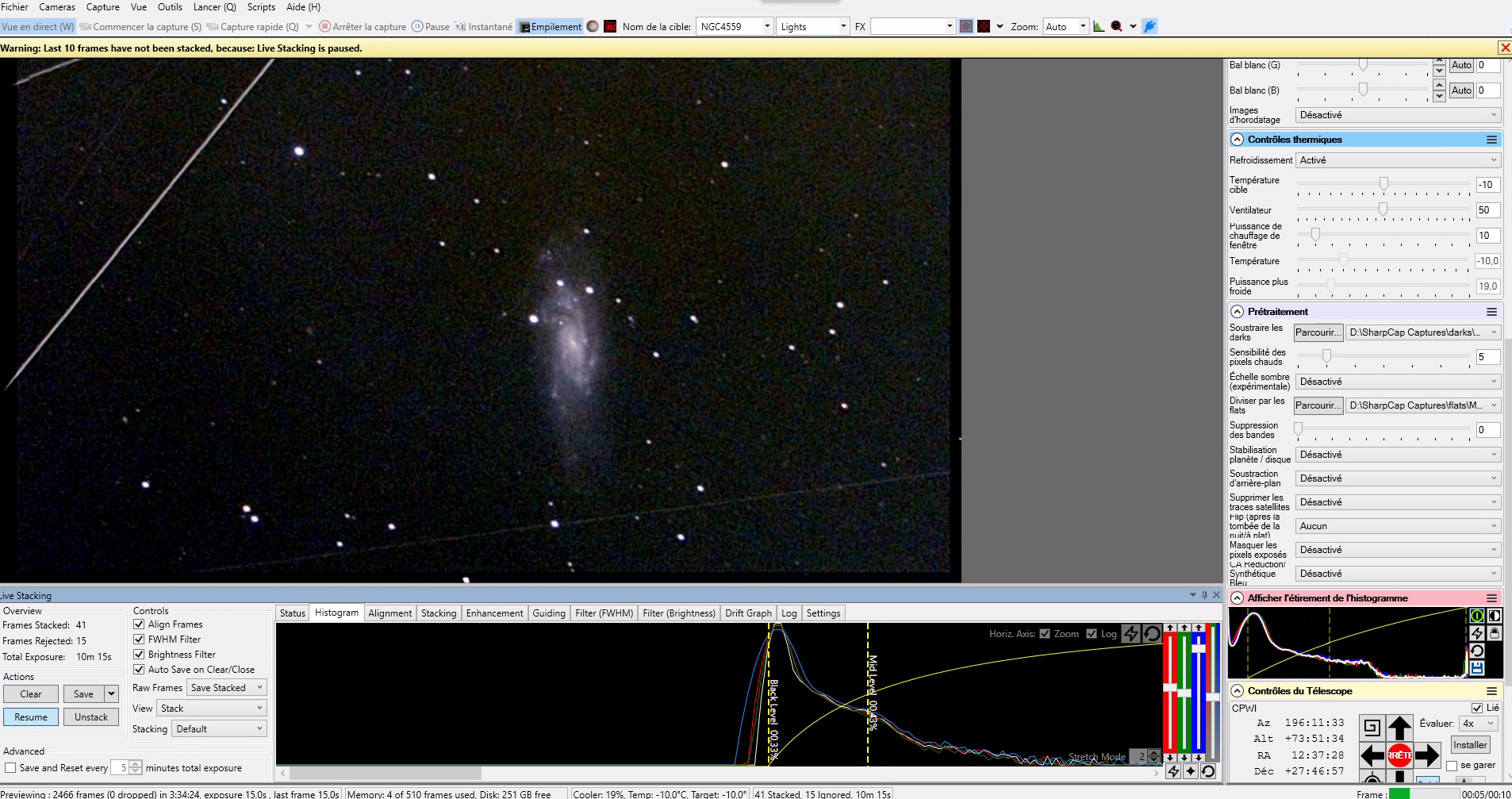Close the yellow warning bar

click(x=1504, y=48)
